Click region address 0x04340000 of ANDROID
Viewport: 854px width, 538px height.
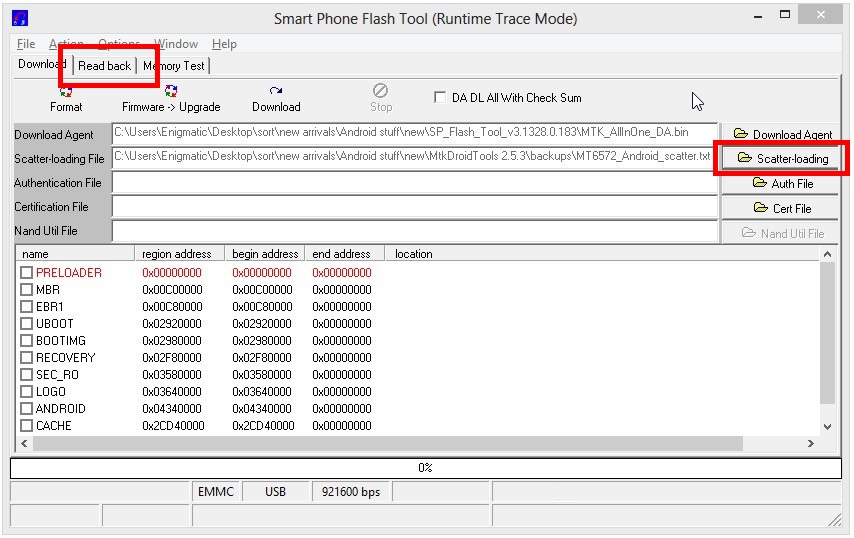click(x=172, y=408)
